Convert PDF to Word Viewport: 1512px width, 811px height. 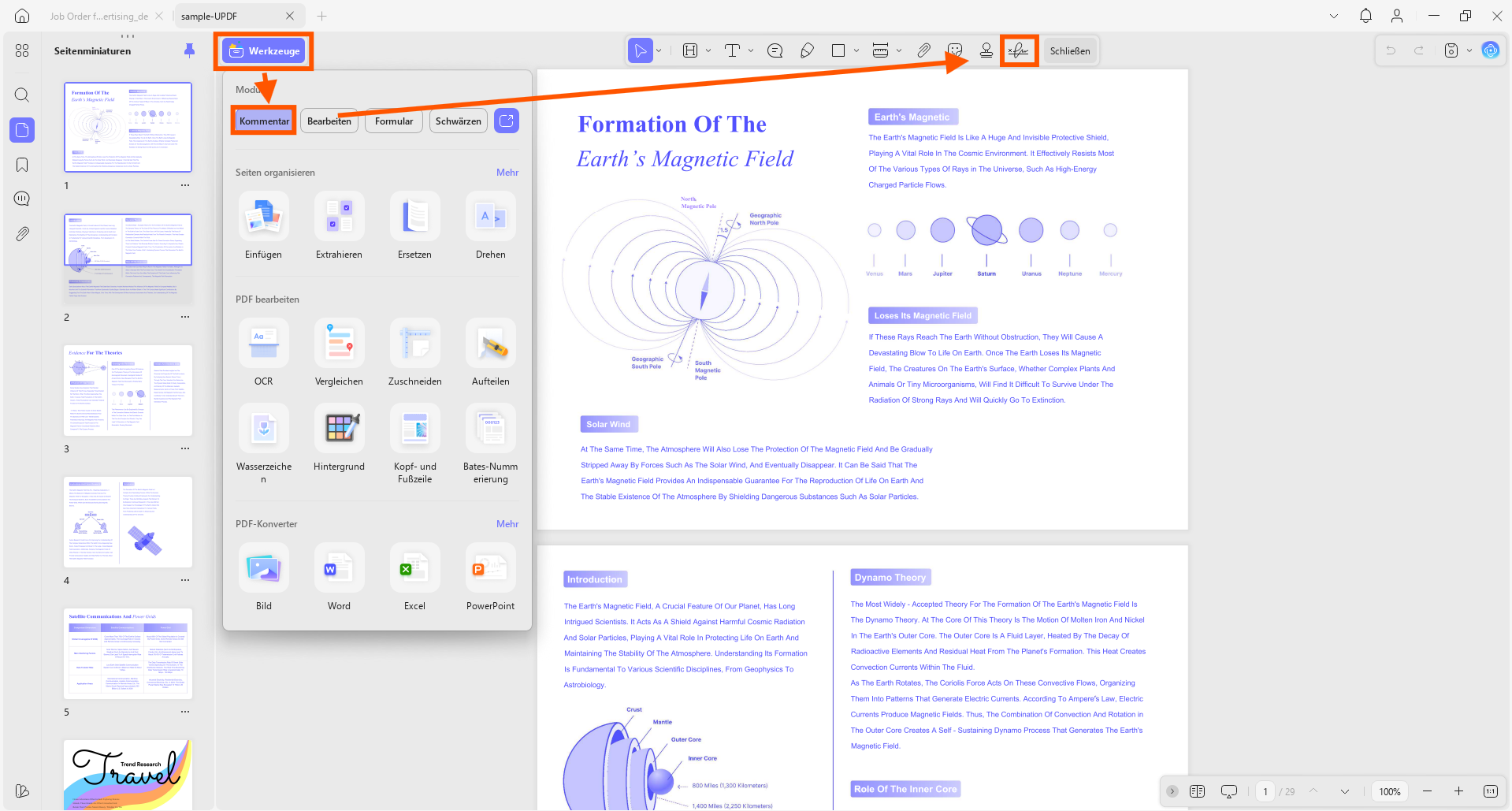pos(339,577)
